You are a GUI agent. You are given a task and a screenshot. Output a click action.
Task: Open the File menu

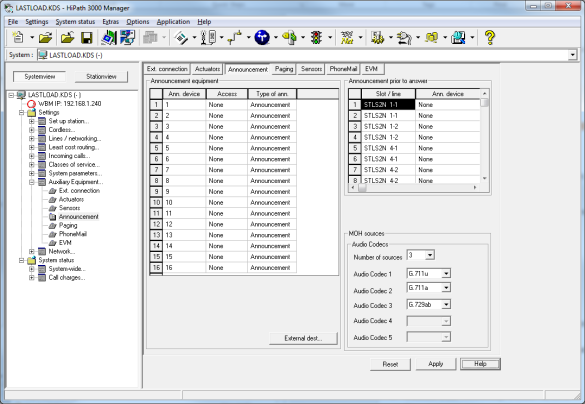coord(13,22)
